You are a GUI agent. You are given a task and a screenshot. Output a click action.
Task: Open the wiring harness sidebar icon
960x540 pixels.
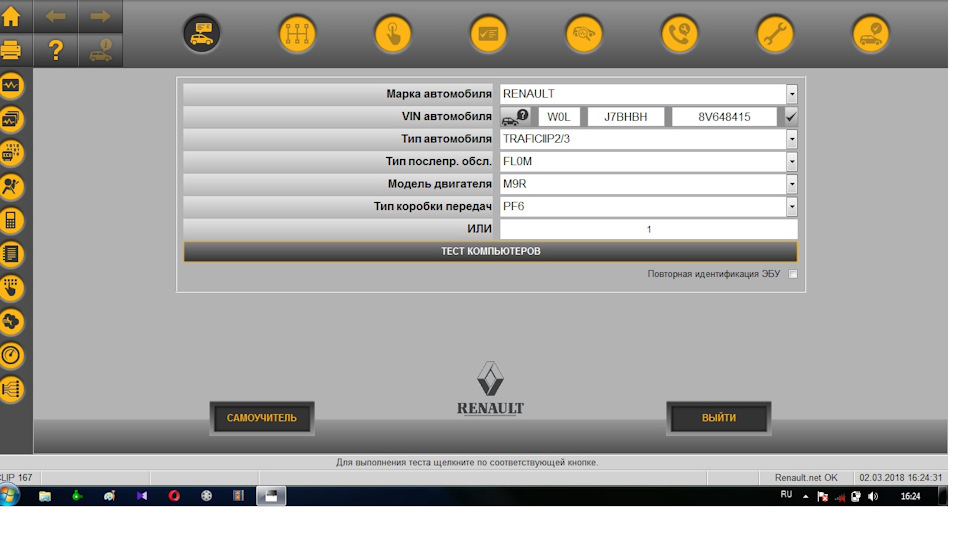[x=12, y=389]
